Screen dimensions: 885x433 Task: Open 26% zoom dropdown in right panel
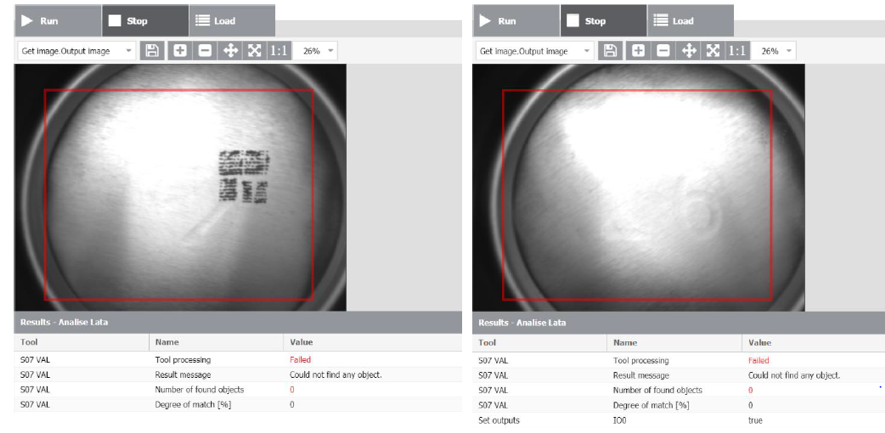pyautogui.click(x=774, y=51)
